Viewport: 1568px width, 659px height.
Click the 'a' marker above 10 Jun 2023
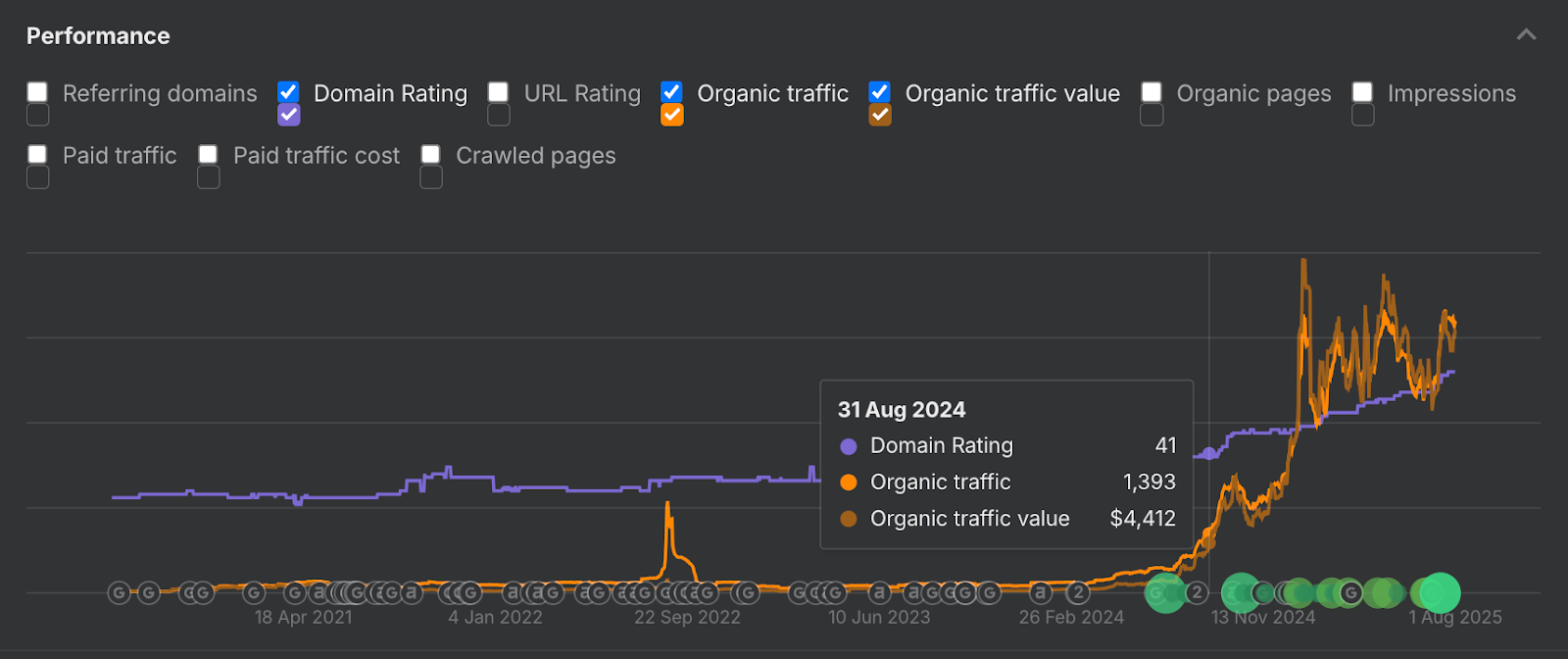coord(879,592)
